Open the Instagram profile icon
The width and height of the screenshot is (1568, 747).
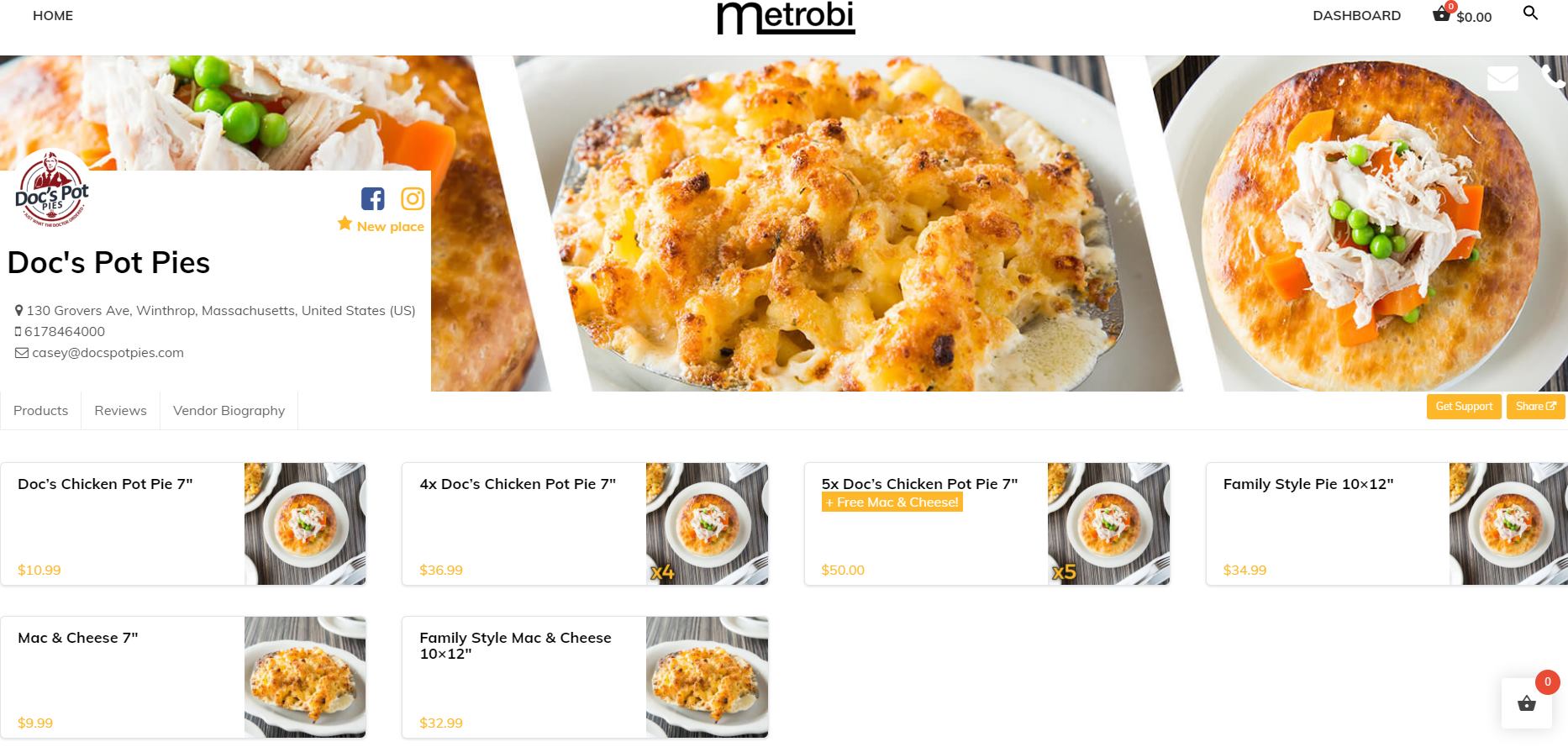click(413, 199)
